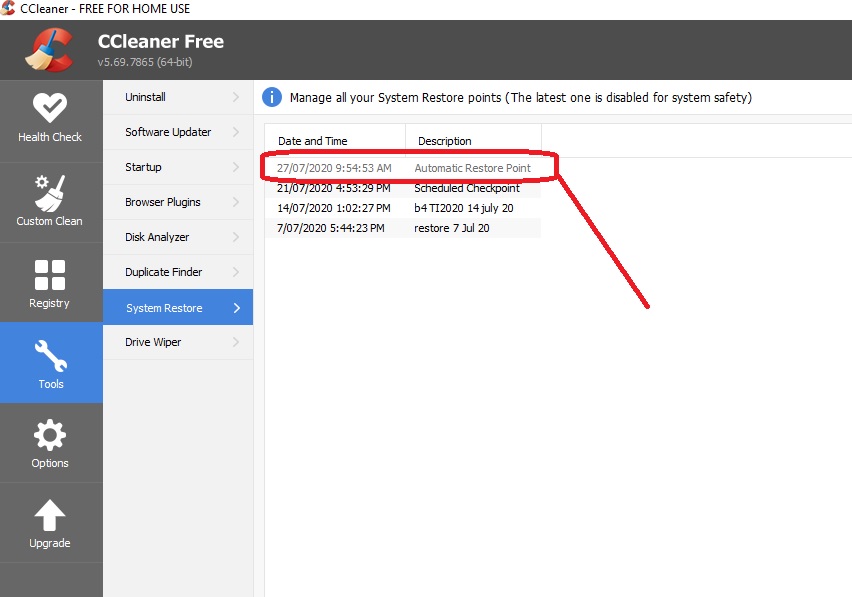
Task: Click the CCleaner logo in header
Action: pyautogui.click(x=49, y=50)
